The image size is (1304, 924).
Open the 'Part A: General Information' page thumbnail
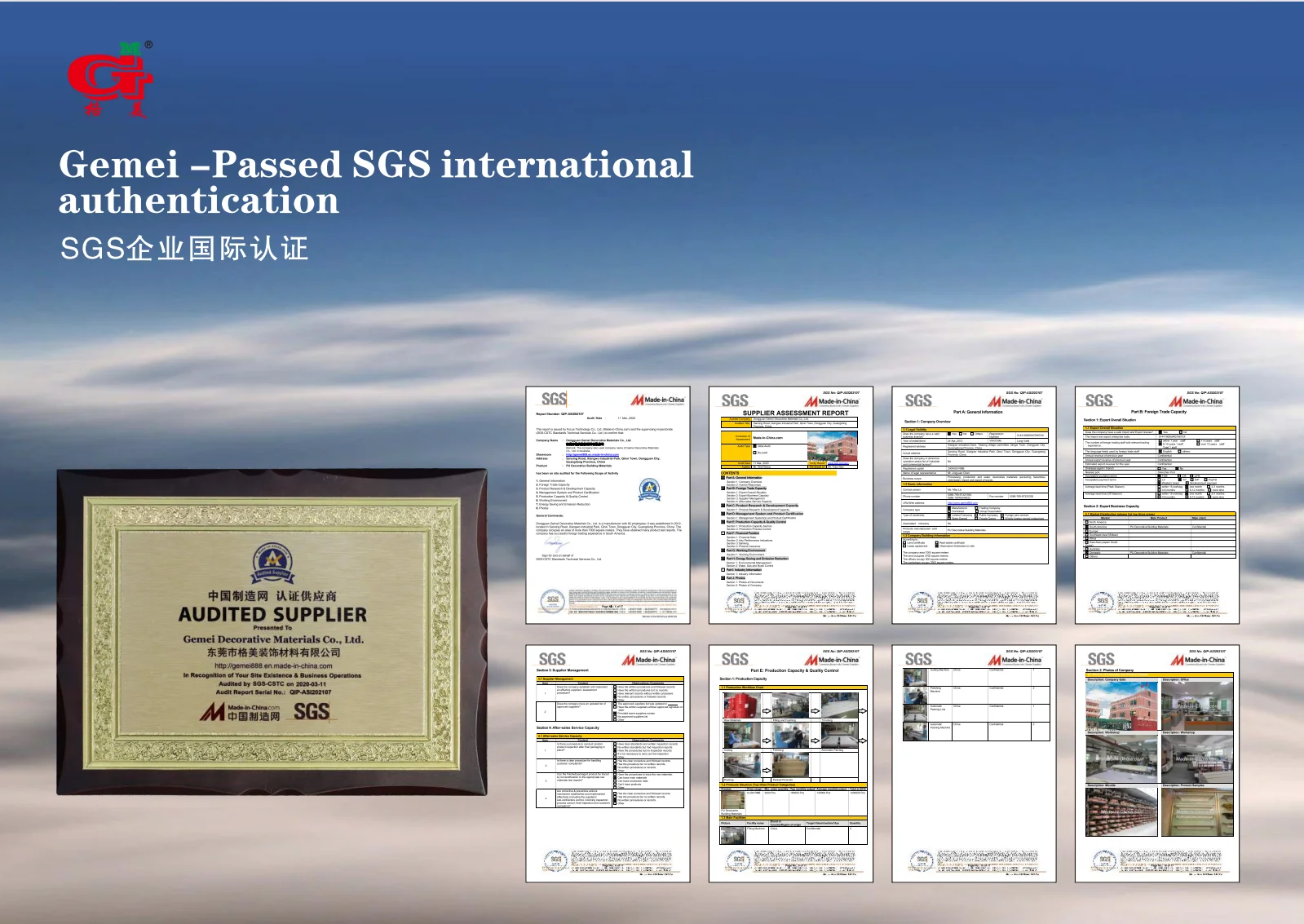[975, 505]
